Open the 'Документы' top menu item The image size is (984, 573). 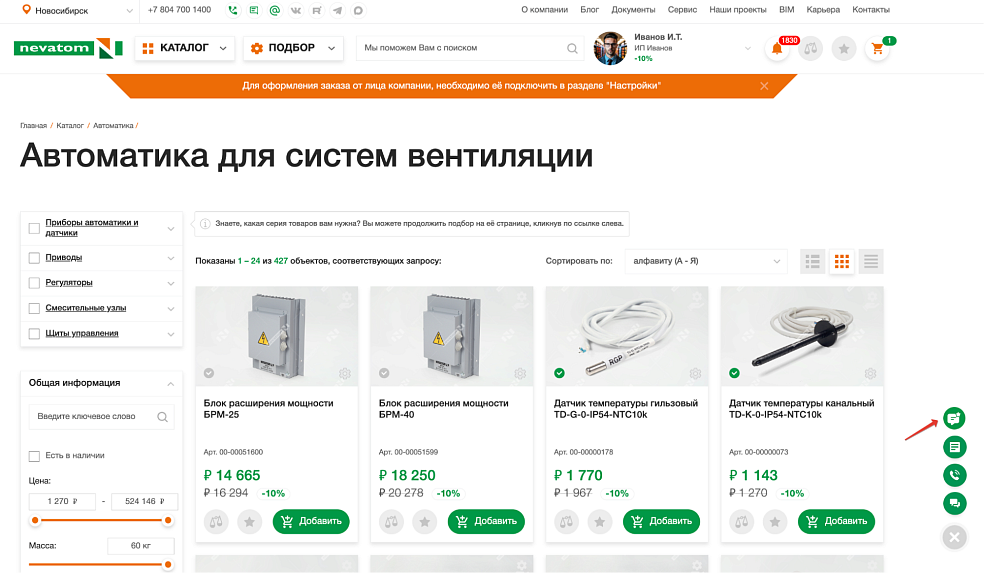(x=633, y=9)
